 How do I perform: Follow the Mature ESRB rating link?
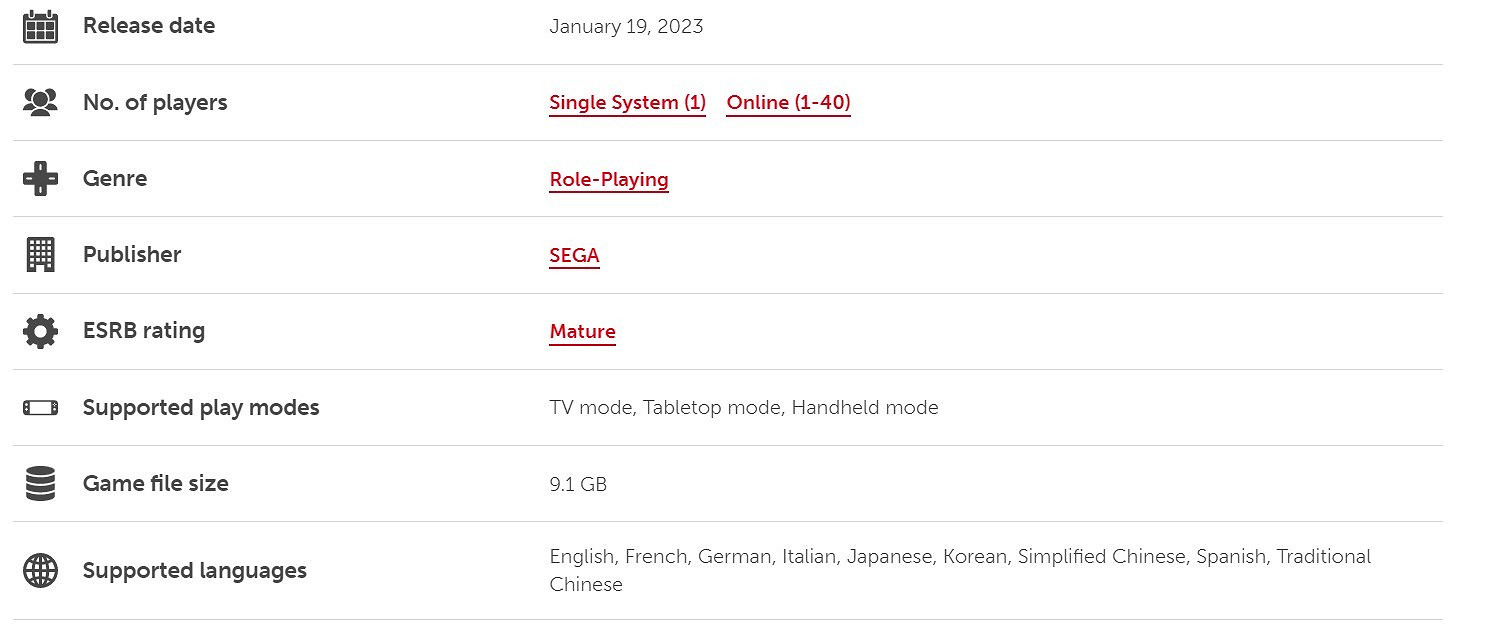coord(582,332)
